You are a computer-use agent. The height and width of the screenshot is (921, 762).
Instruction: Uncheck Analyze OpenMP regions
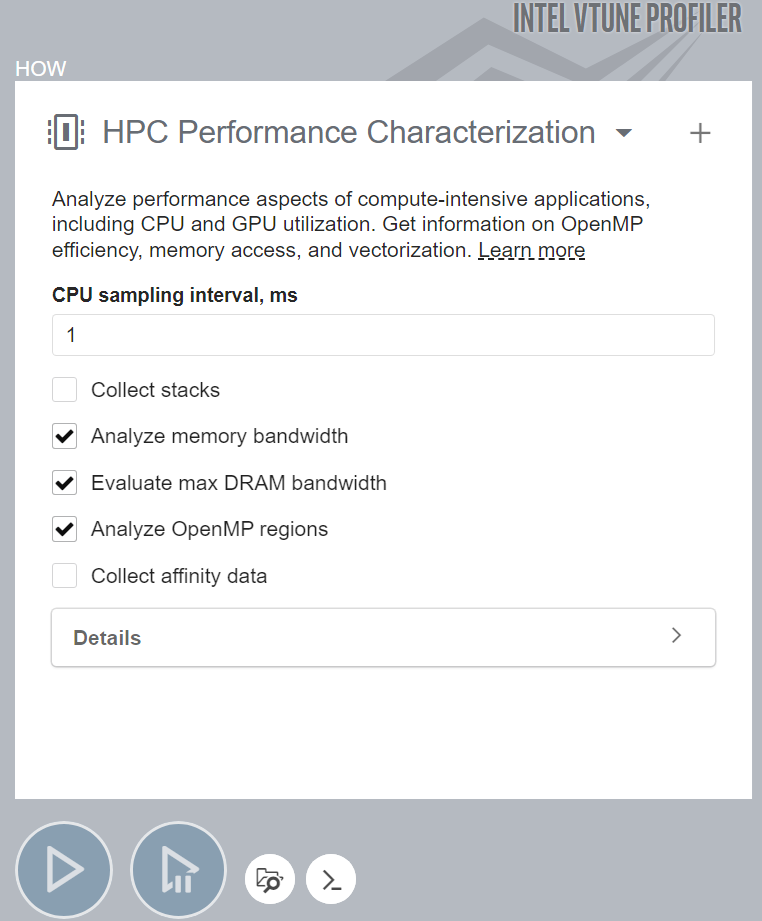(x=65, y=529)
